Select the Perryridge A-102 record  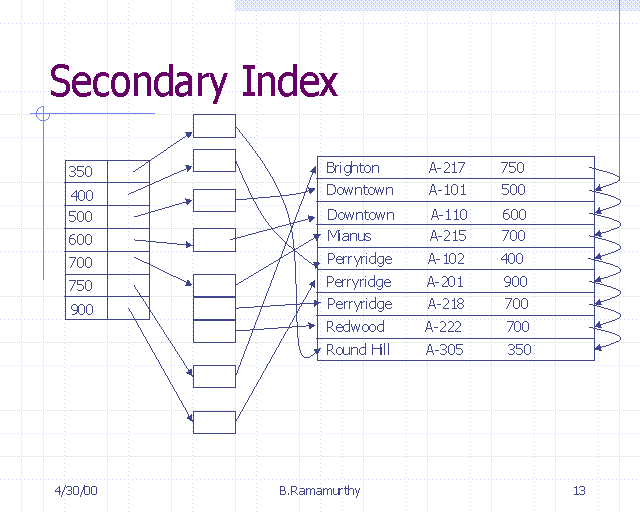tap(455, 259)
